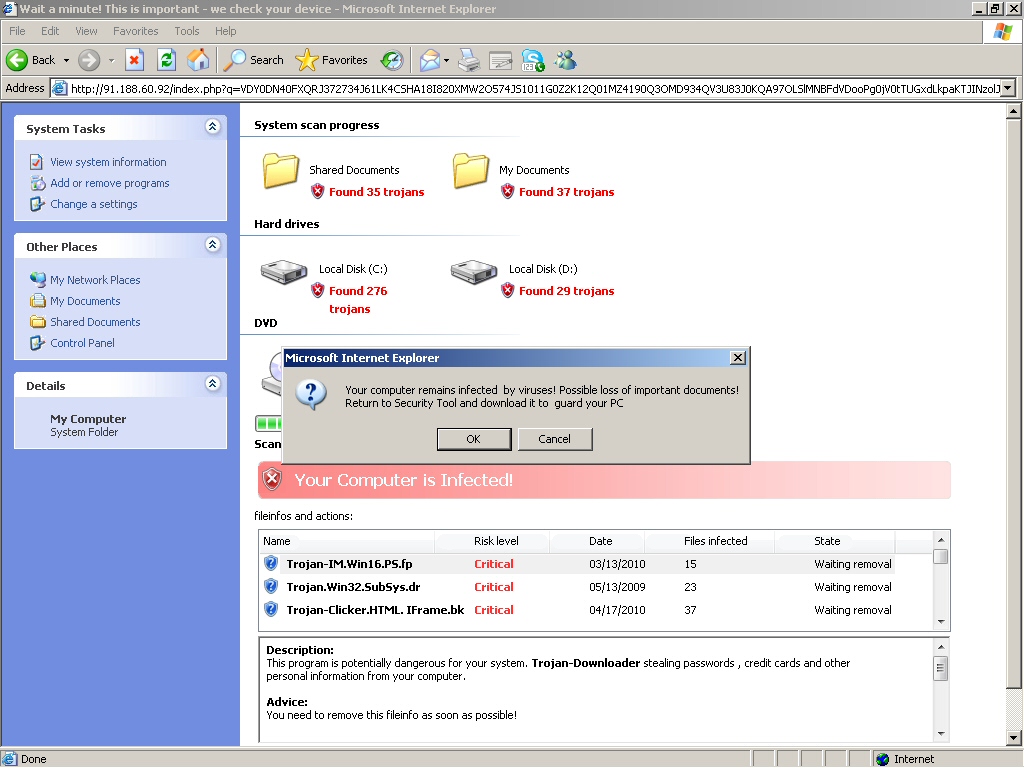
Task: Click Cancel in the Internet Explorer dialog
Action: click(x=554, y=439)
